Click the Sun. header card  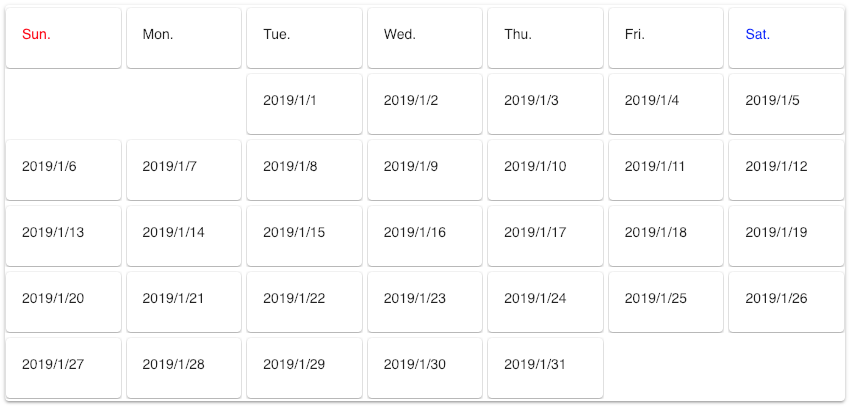63,38
